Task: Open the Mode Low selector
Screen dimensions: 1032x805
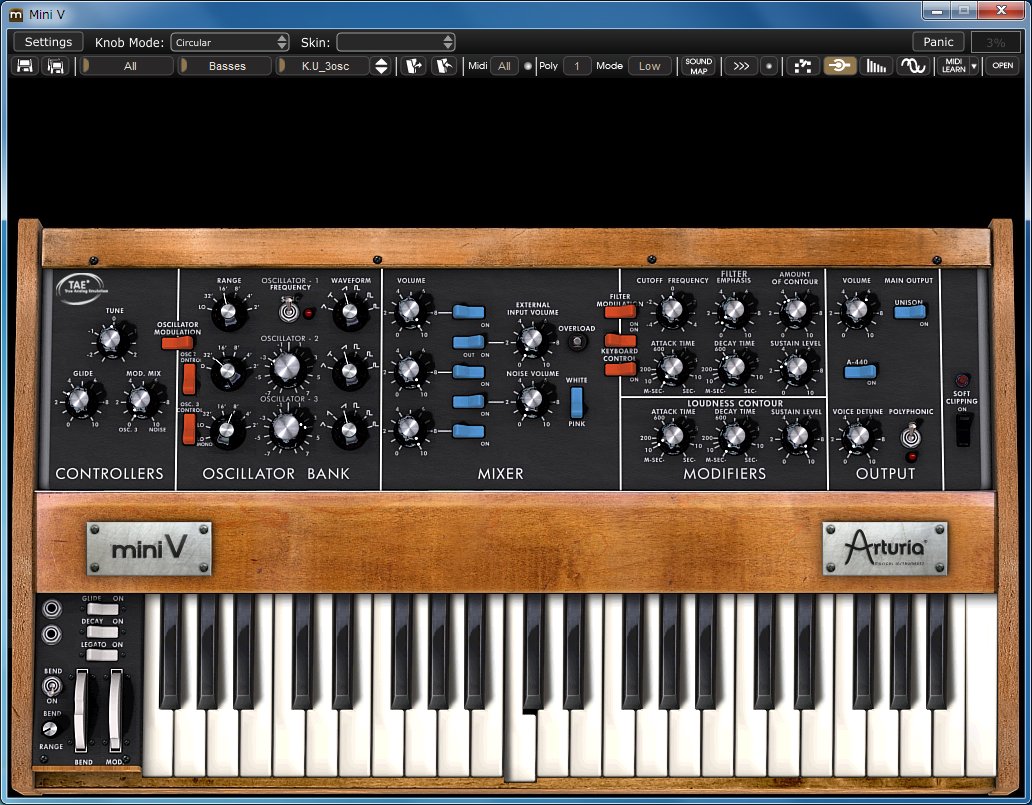Action: [649, 66]
